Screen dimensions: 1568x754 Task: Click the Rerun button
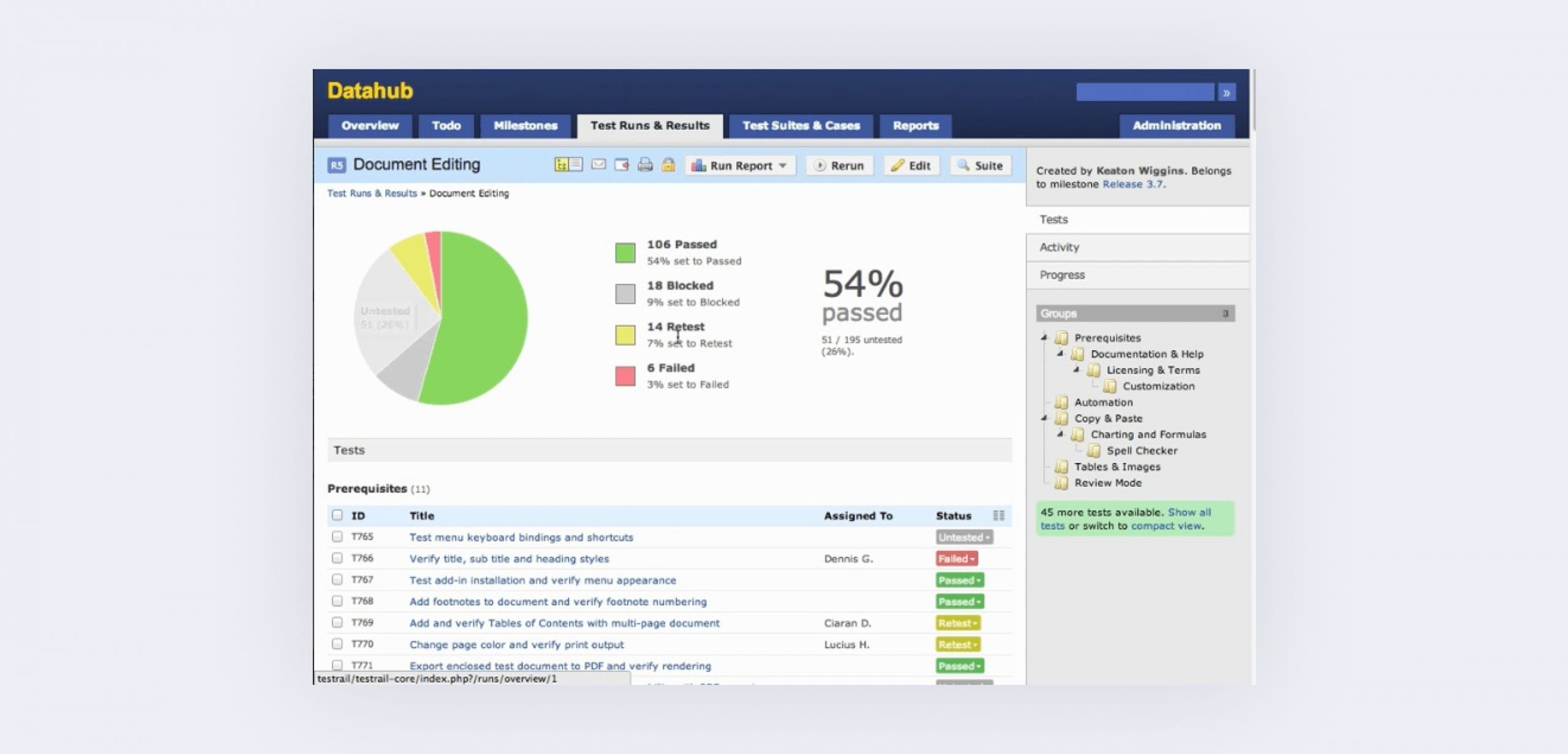coord(839,165)
